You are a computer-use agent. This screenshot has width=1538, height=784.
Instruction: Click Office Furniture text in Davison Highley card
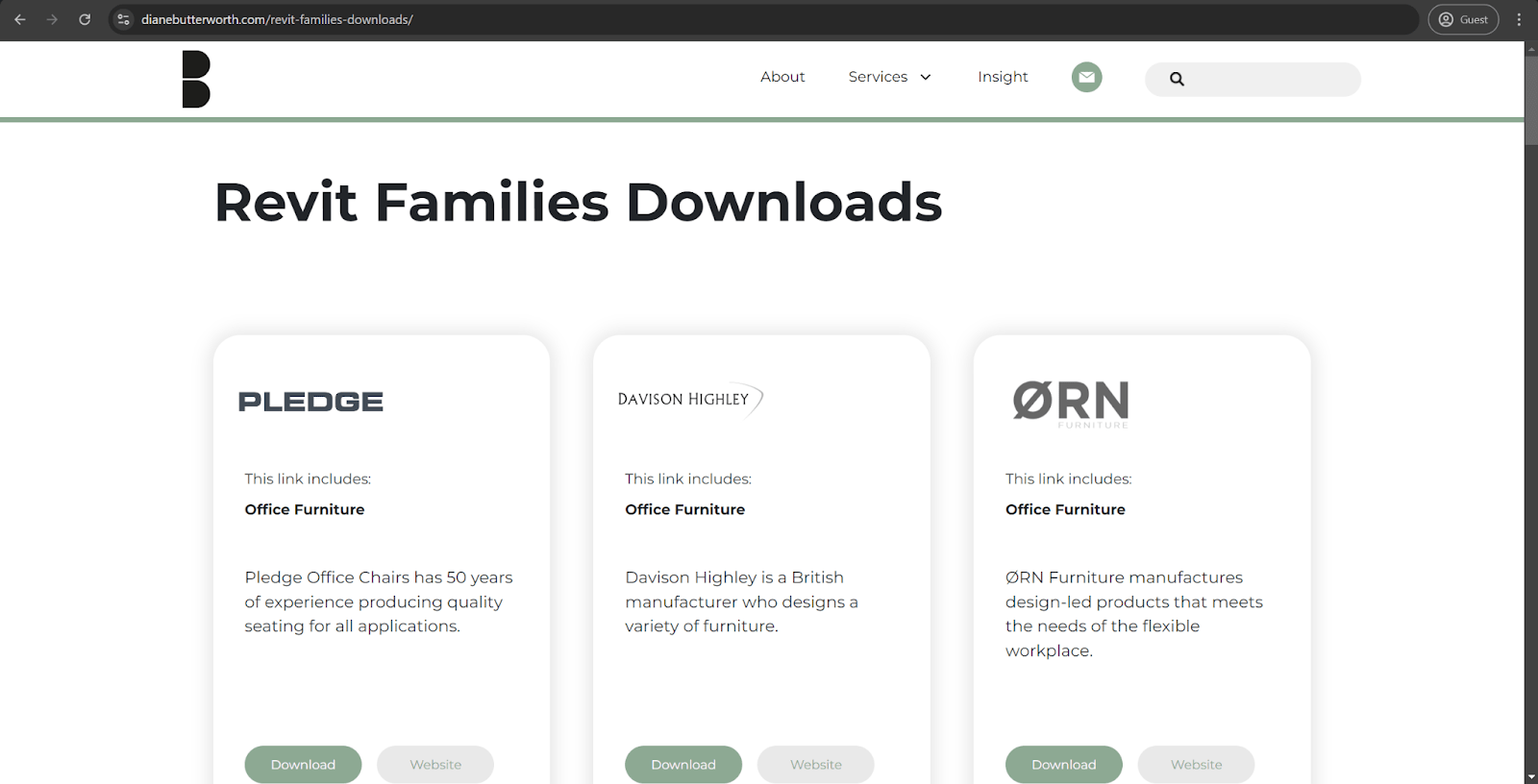pyautogui.click(x=685, y=509)
